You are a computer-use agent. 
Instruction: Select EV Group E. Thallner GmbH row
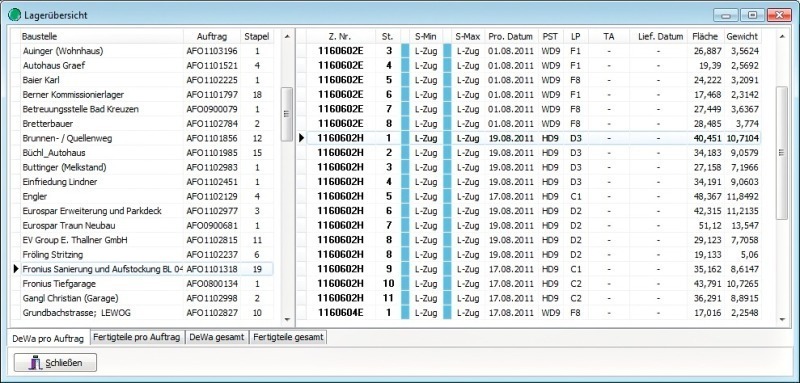click(146, 240)
